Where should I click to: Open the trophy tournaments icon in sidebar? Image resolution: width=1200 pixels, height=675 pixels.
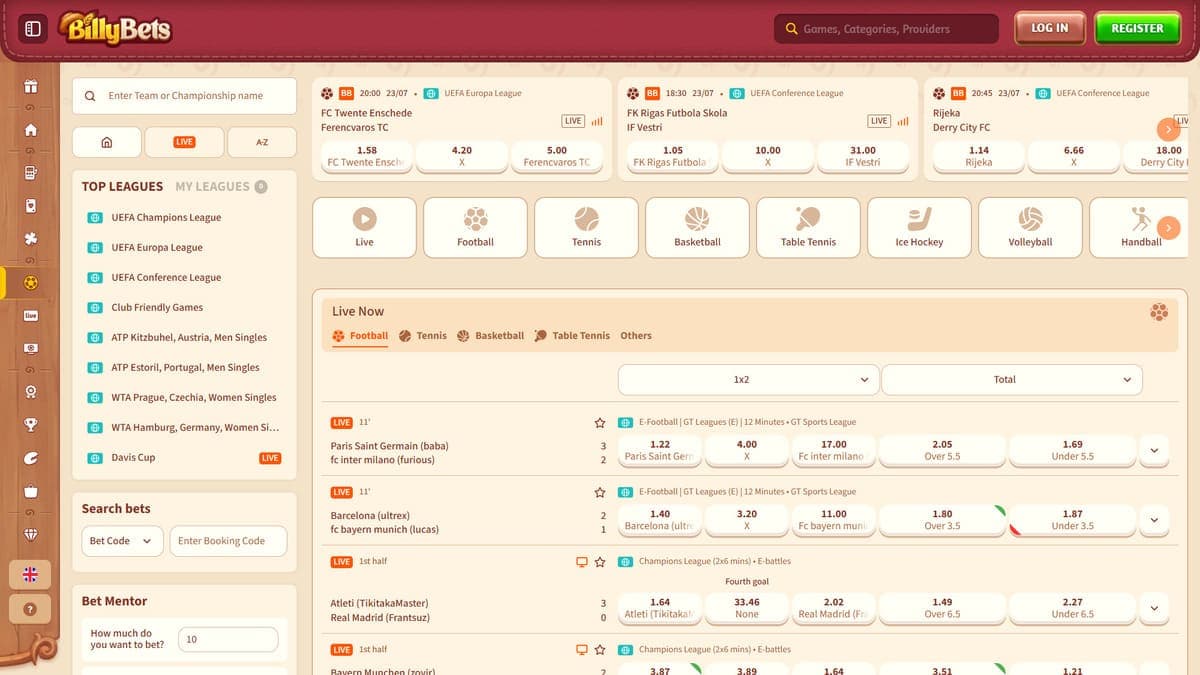[x=31, y=424]
